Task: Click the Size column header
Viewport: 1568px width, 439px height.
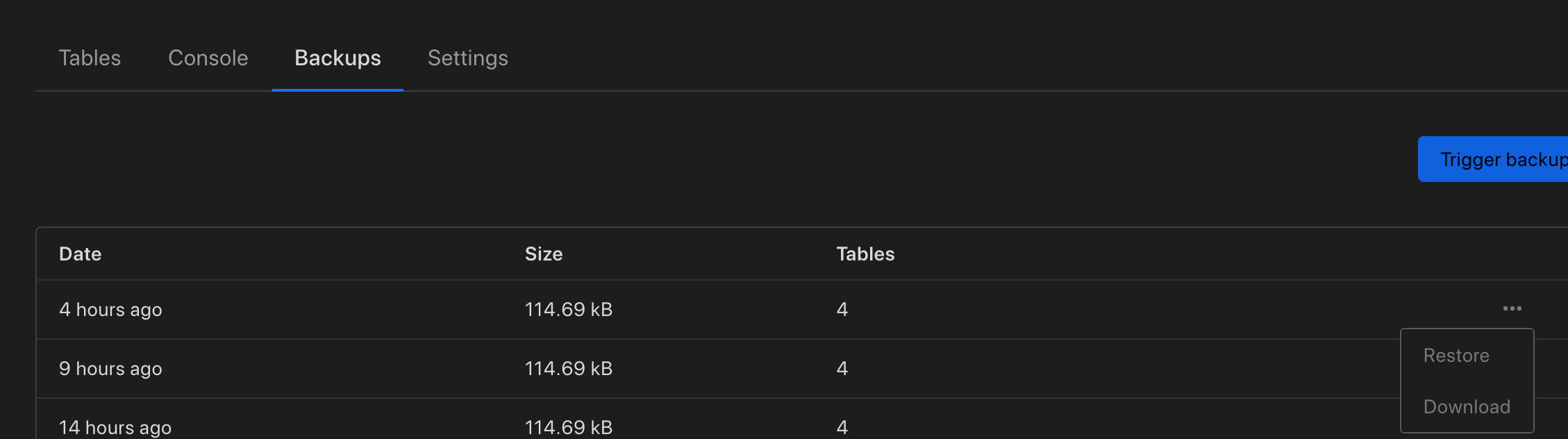Action: [x=544, y=254]
